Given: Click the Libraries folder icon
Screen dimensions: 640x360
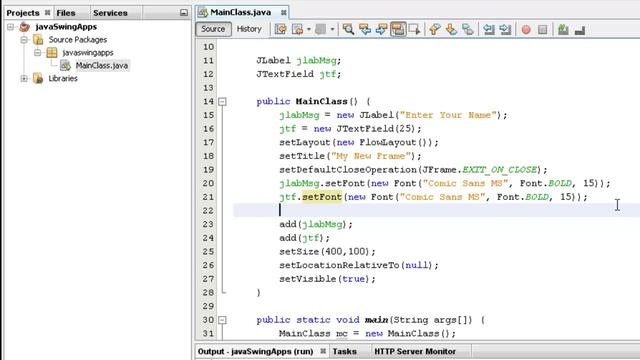Looking at the screenshot, I should point(38,78).
